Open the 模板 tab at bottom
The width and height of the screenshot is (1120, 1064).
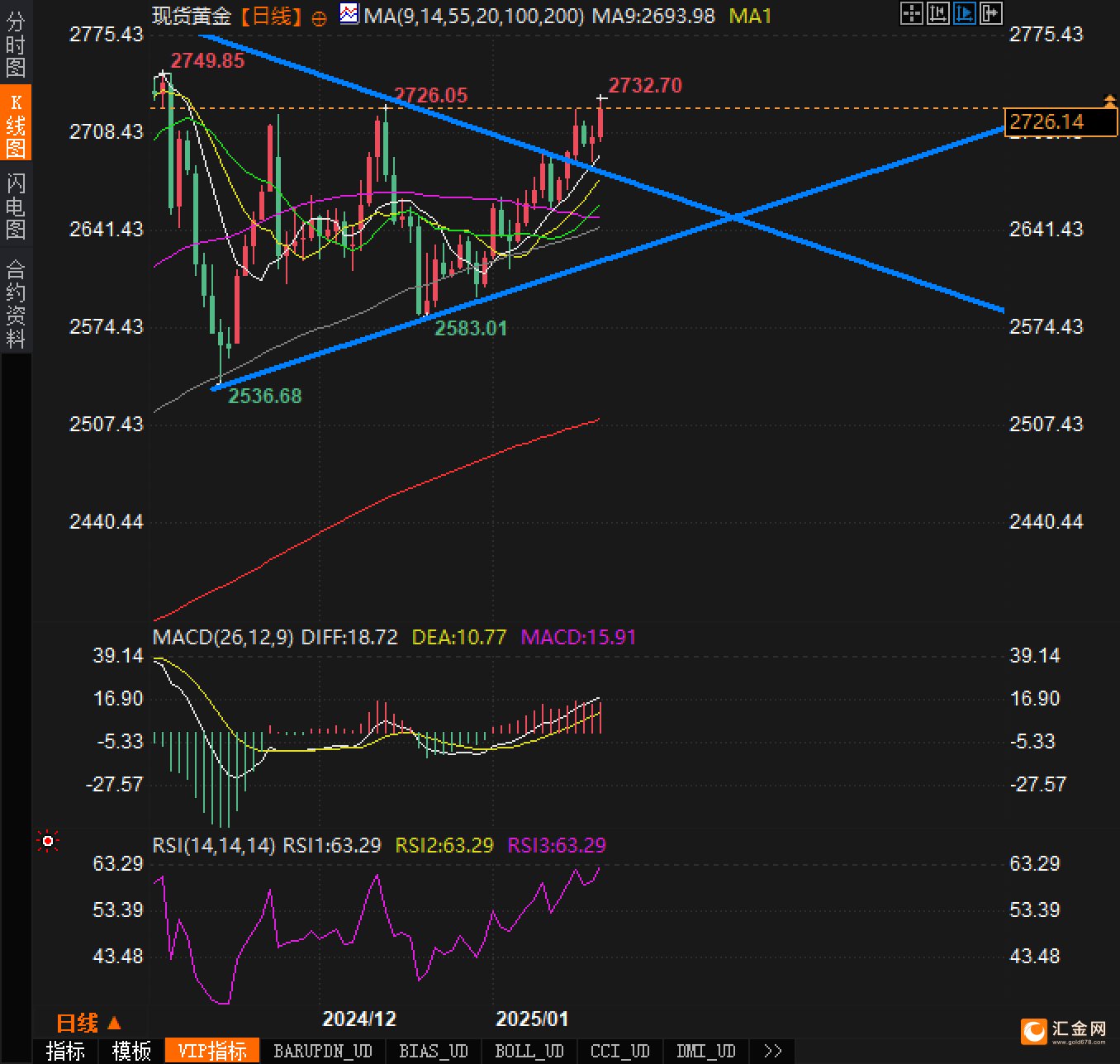[131, 1051]
